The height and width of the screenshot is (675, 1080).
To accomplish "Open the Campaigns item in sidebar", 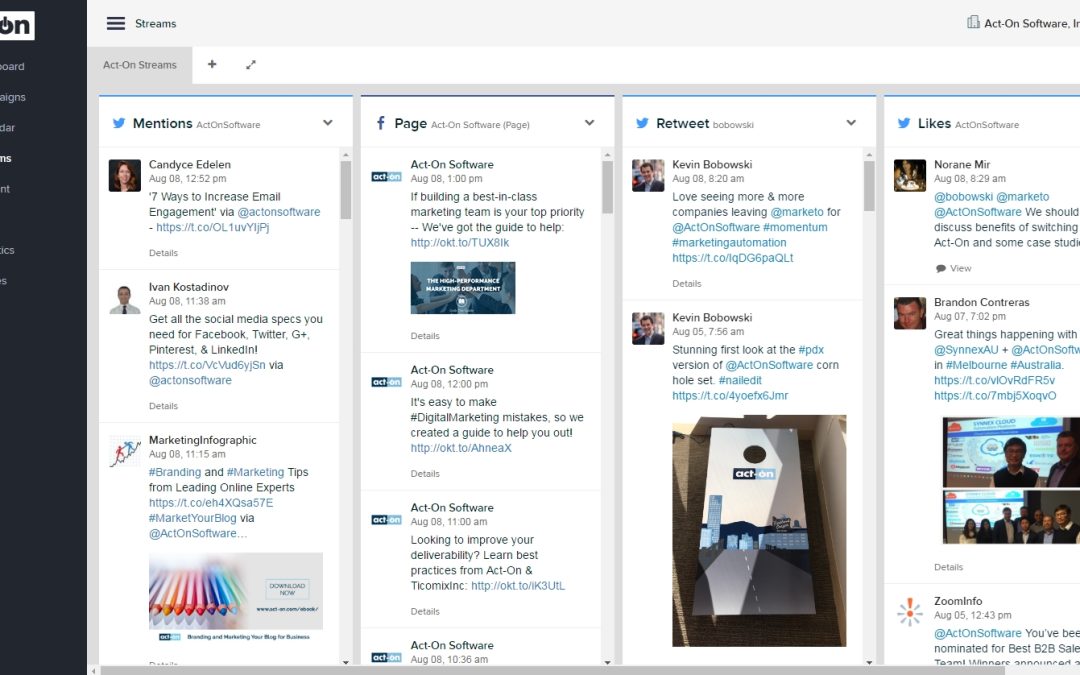I will click(13, 97).
